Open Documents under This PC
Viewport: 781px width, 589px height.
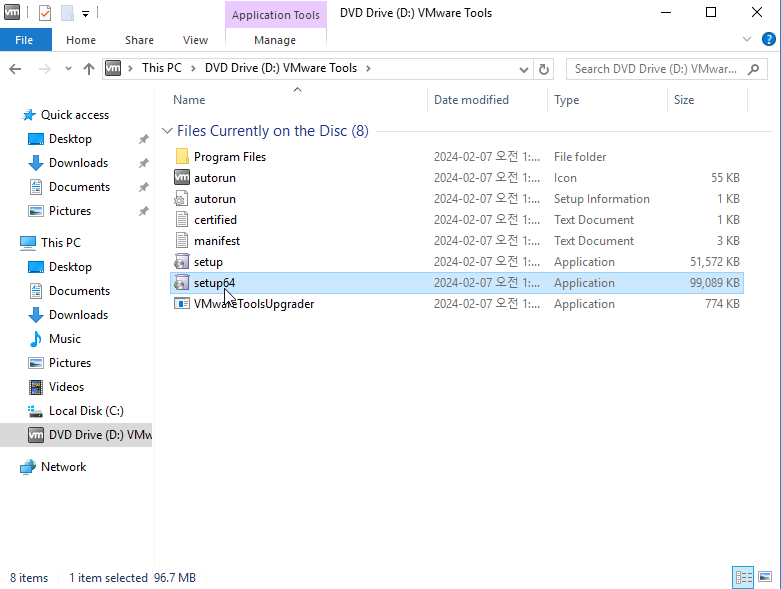79,291
